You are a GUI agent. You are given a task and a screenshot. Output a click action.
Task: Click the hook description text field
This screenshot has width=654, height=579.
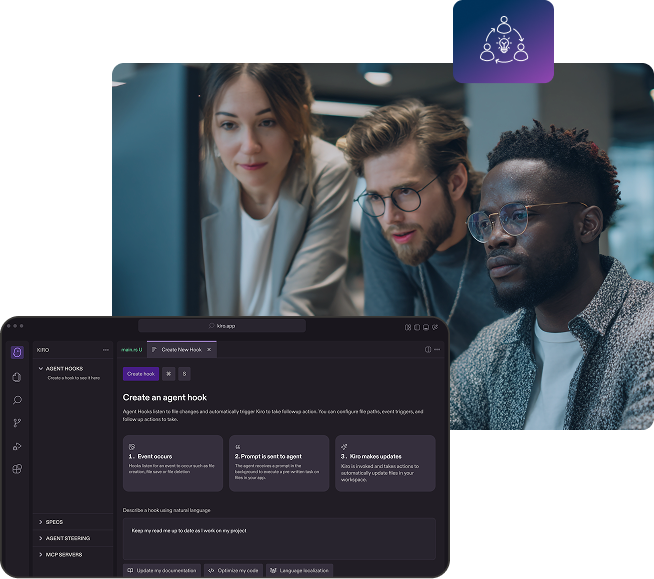[x=279, y=539]
